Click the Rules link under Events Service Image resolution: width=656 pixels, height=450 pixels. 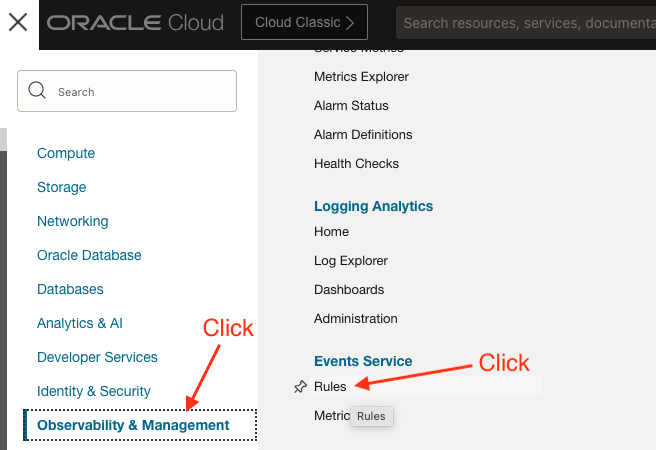330,386
